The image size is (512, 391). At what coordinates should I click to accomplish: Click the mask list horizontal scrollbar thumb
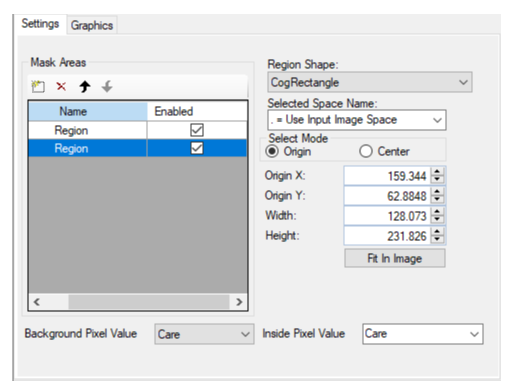[x=149, y=302]
